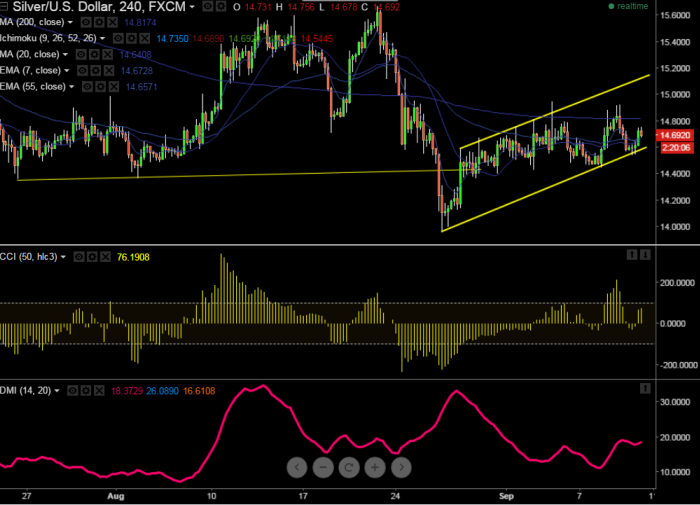
Task: Reset the chart view
Action: [x=349, y=467]
